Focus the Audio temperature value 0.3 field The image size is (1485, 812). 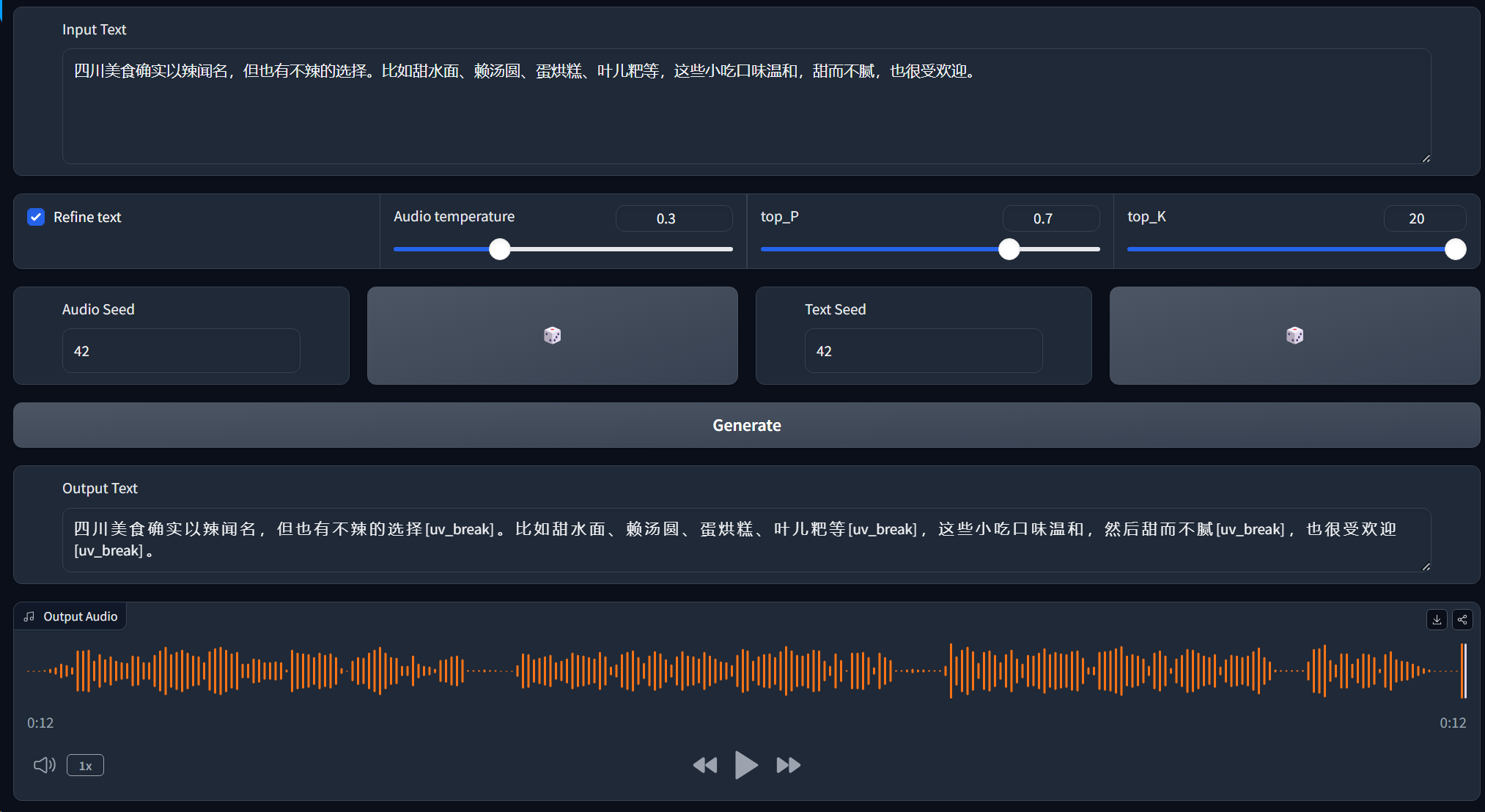click(674, 218)
